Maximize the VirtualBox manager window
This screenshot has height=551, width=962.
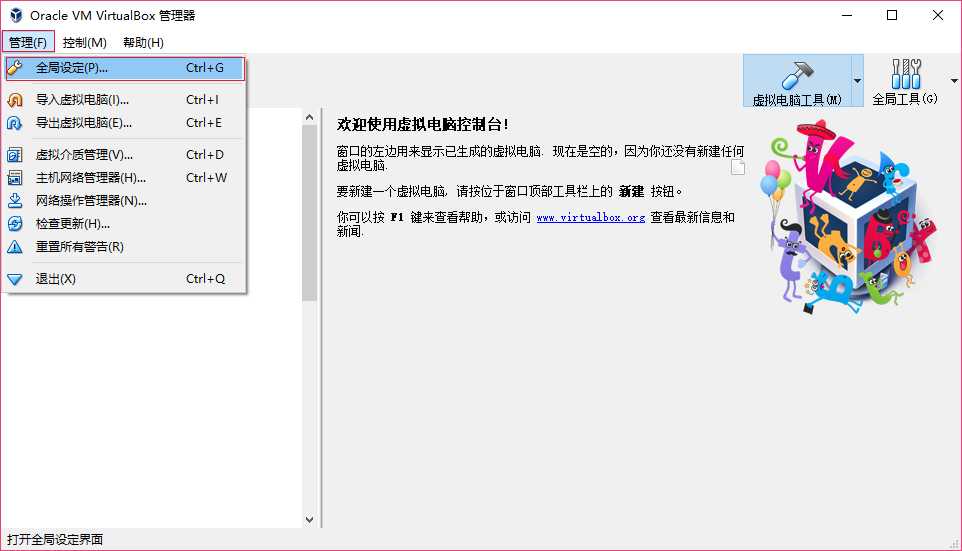pos(892,15)
